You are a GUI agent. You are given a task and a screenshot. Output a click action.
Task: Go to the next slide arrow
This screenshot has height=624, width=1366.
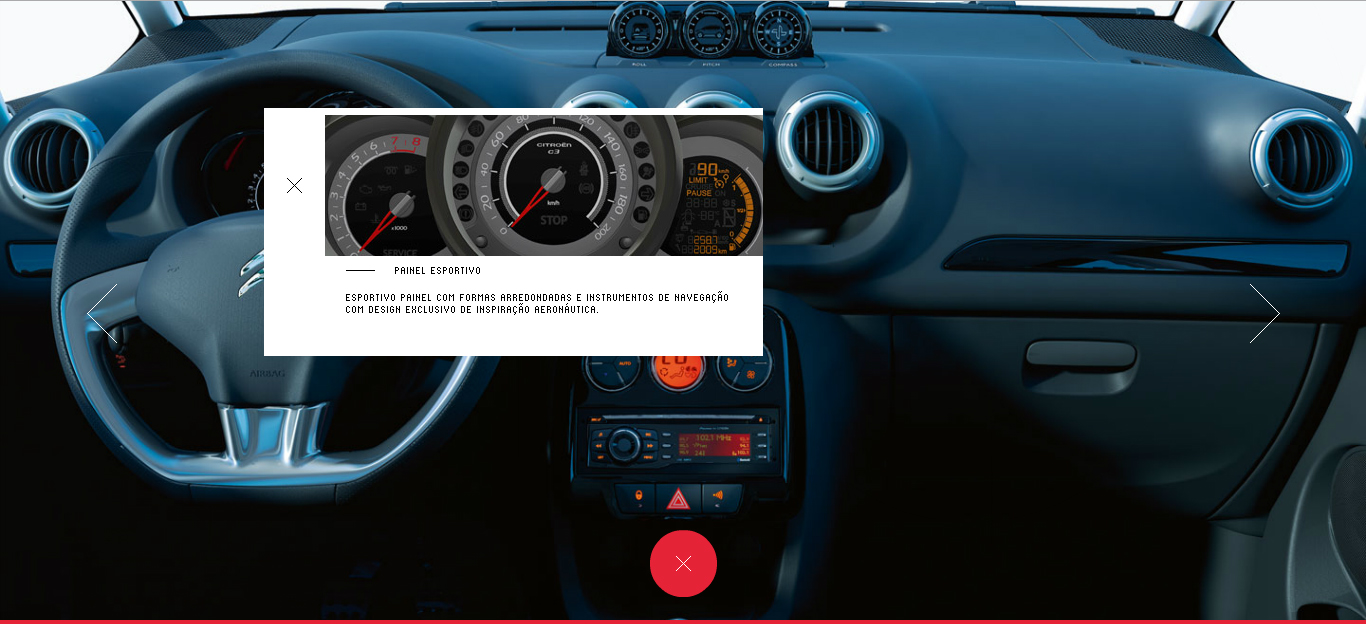click(x=1264, y=313)
